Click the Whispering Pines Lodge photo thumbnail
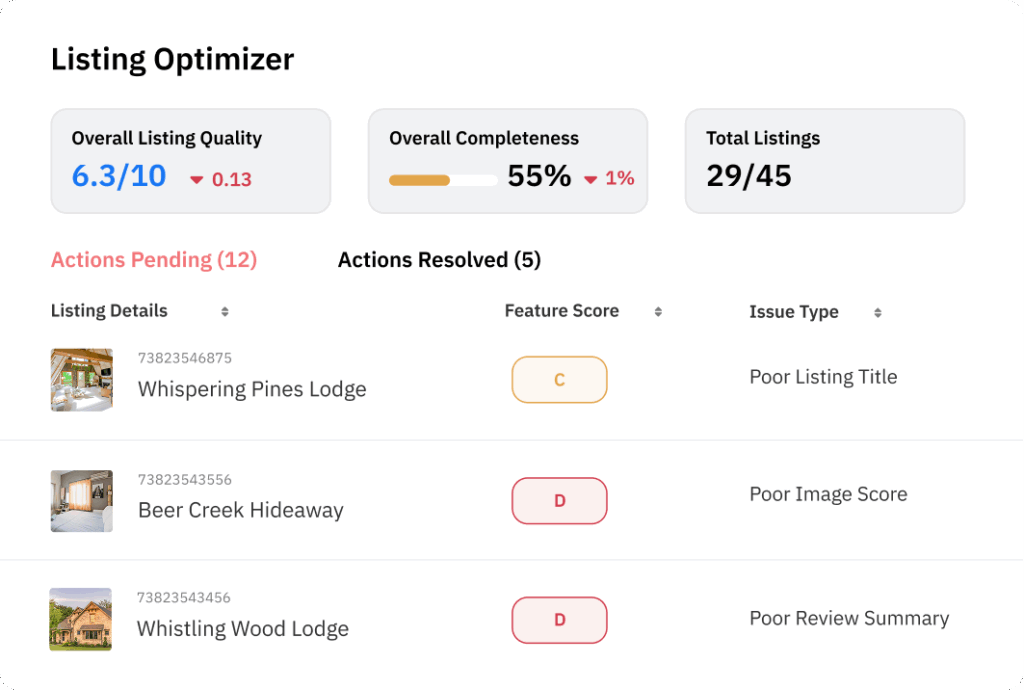1024x690 pixels. point(81,379)
